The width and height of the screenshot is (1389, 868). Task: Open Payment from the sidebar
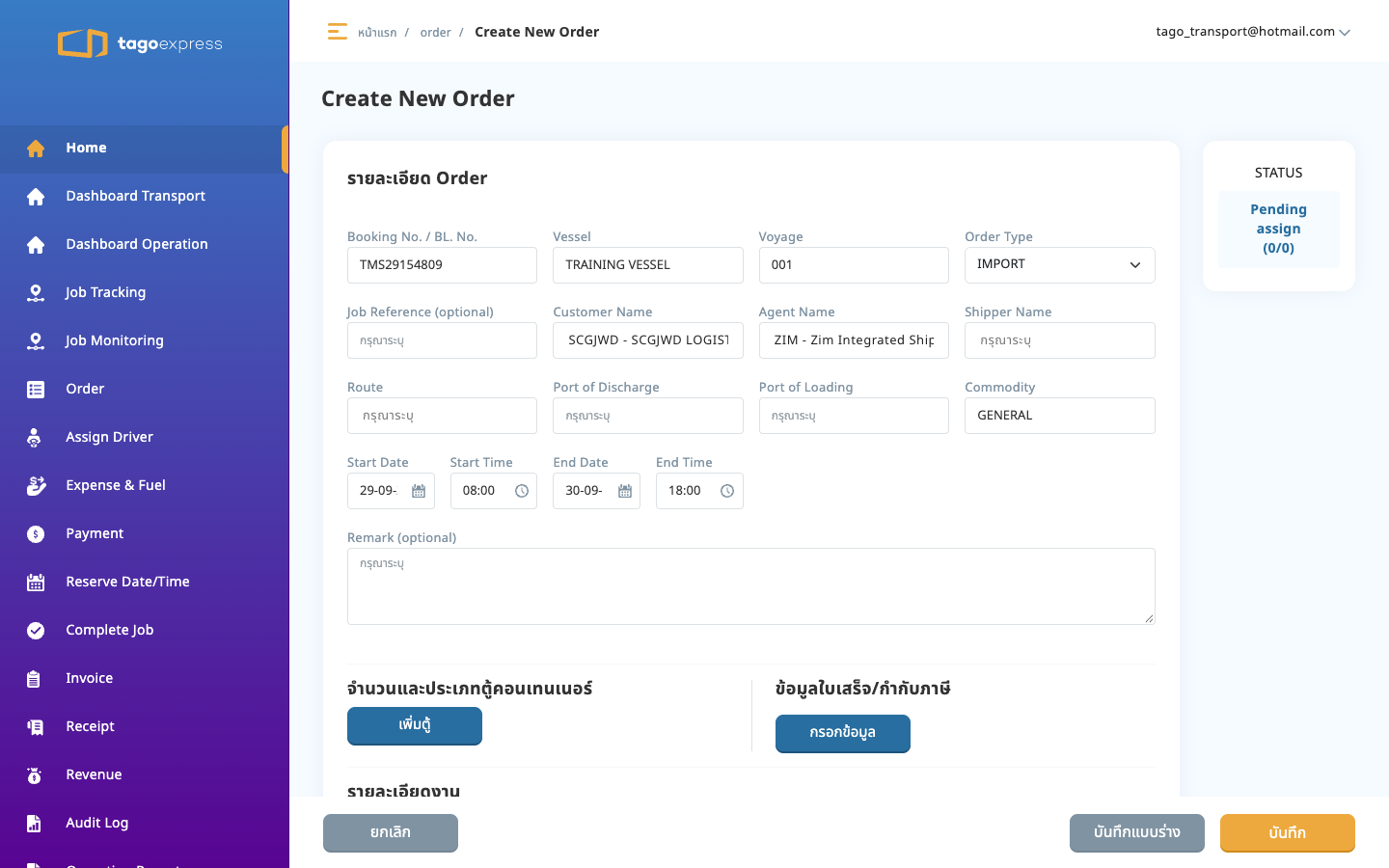[145, 534]
